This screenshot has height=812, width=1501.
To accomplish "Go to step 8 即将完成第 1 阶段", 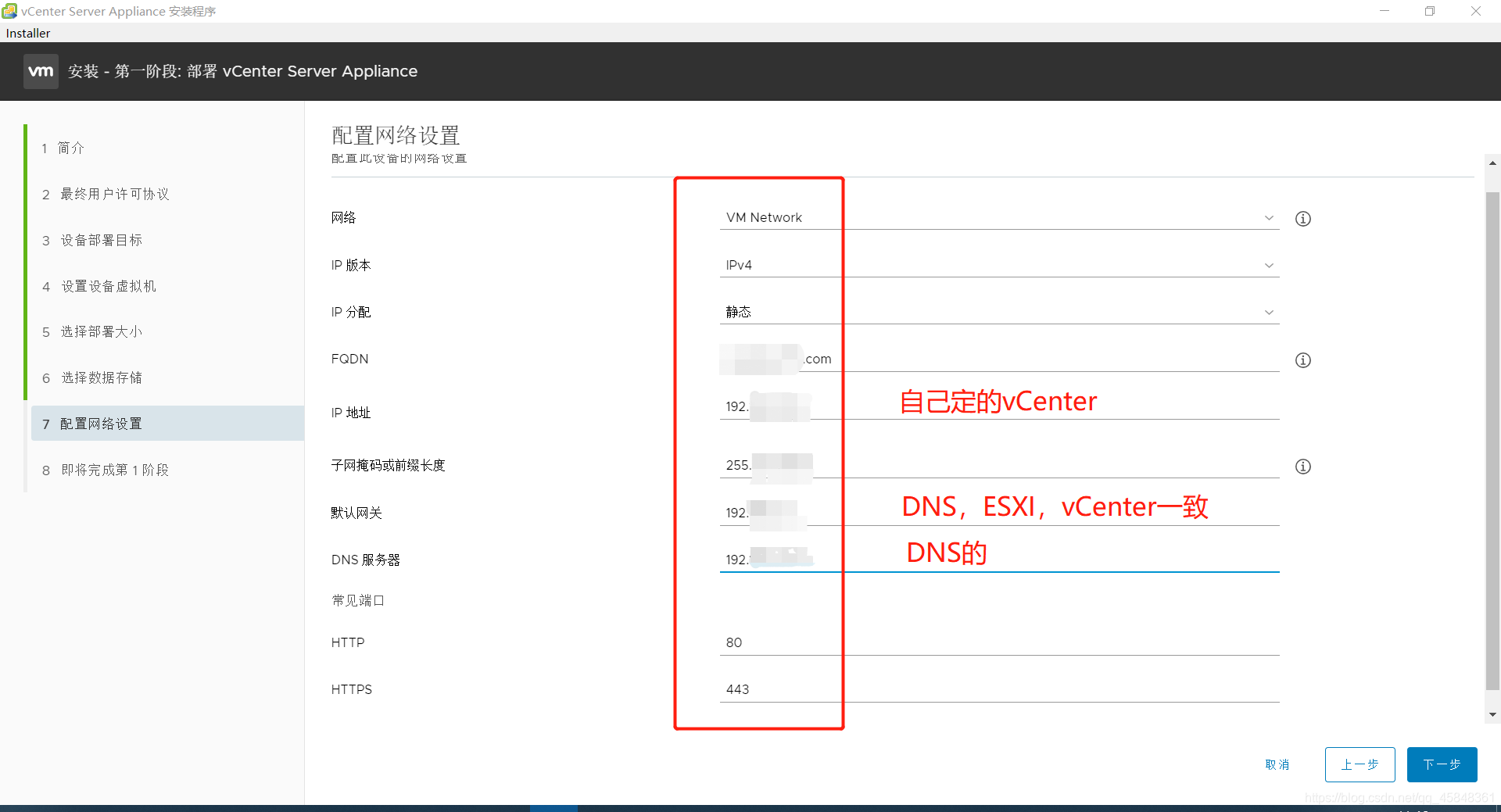I will pyautogui.click(x=166, y=470).
